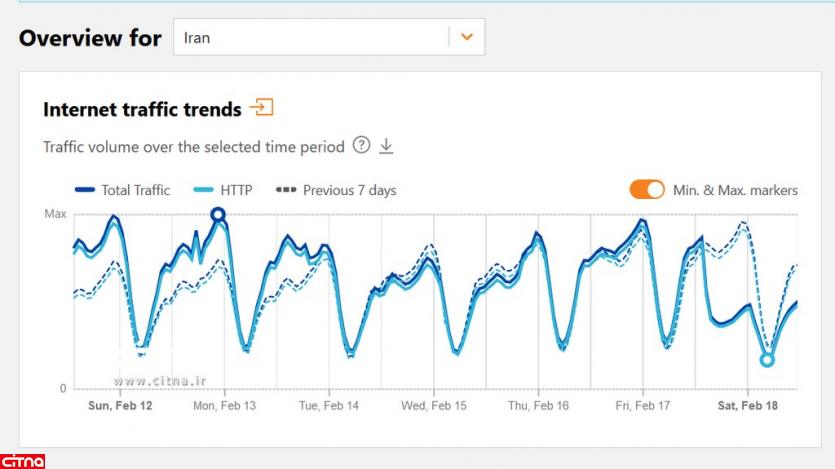Toggle the Total Traffic legend series
This screenshot has width=835, height=469.
coord(122,190)
